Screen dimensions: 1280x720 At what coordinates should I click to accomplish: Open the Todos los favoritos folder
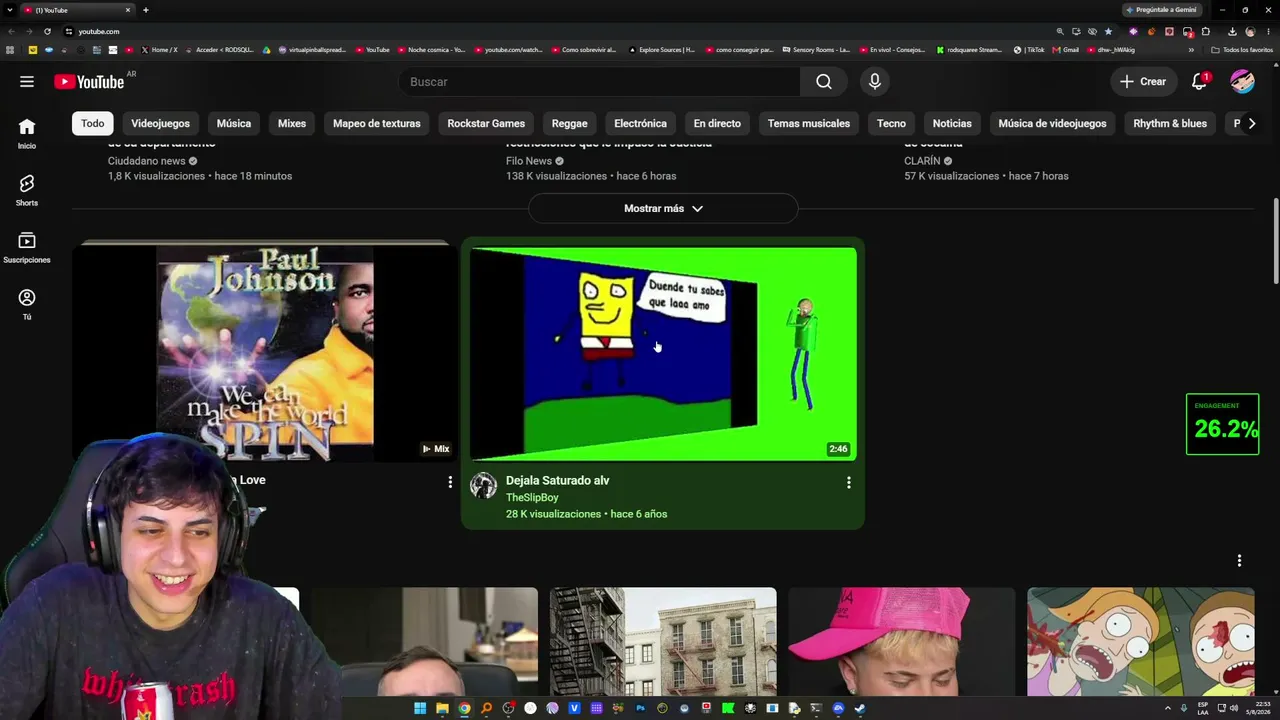[x=1241, y=50]
